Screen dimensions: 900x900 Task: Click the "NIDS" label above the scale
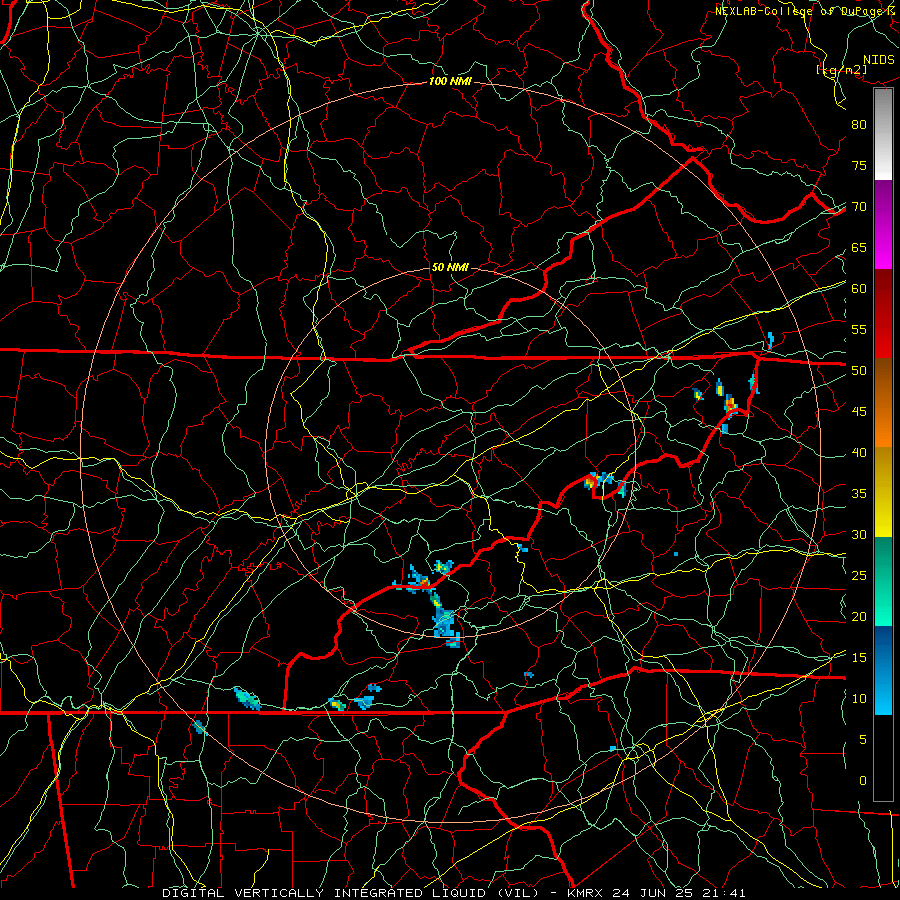click(878, 60)
